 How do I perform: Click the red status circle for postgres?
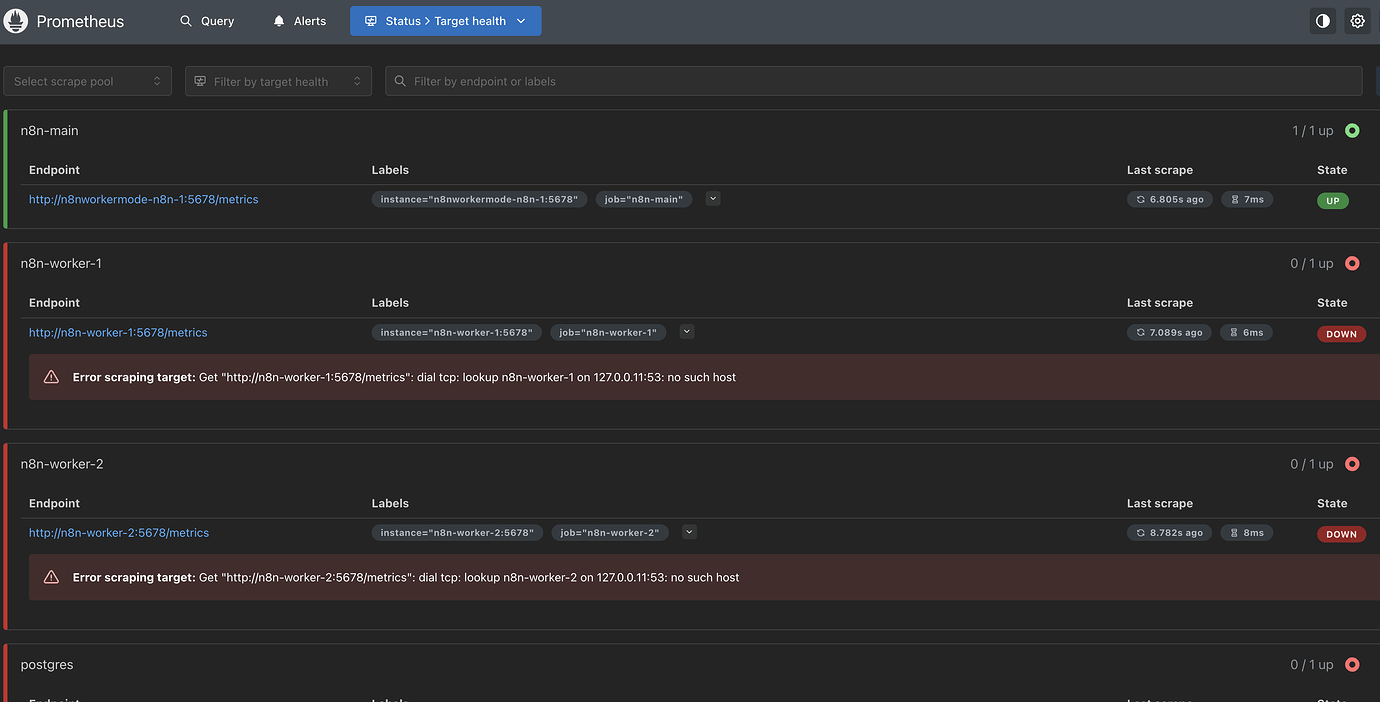1353,664
